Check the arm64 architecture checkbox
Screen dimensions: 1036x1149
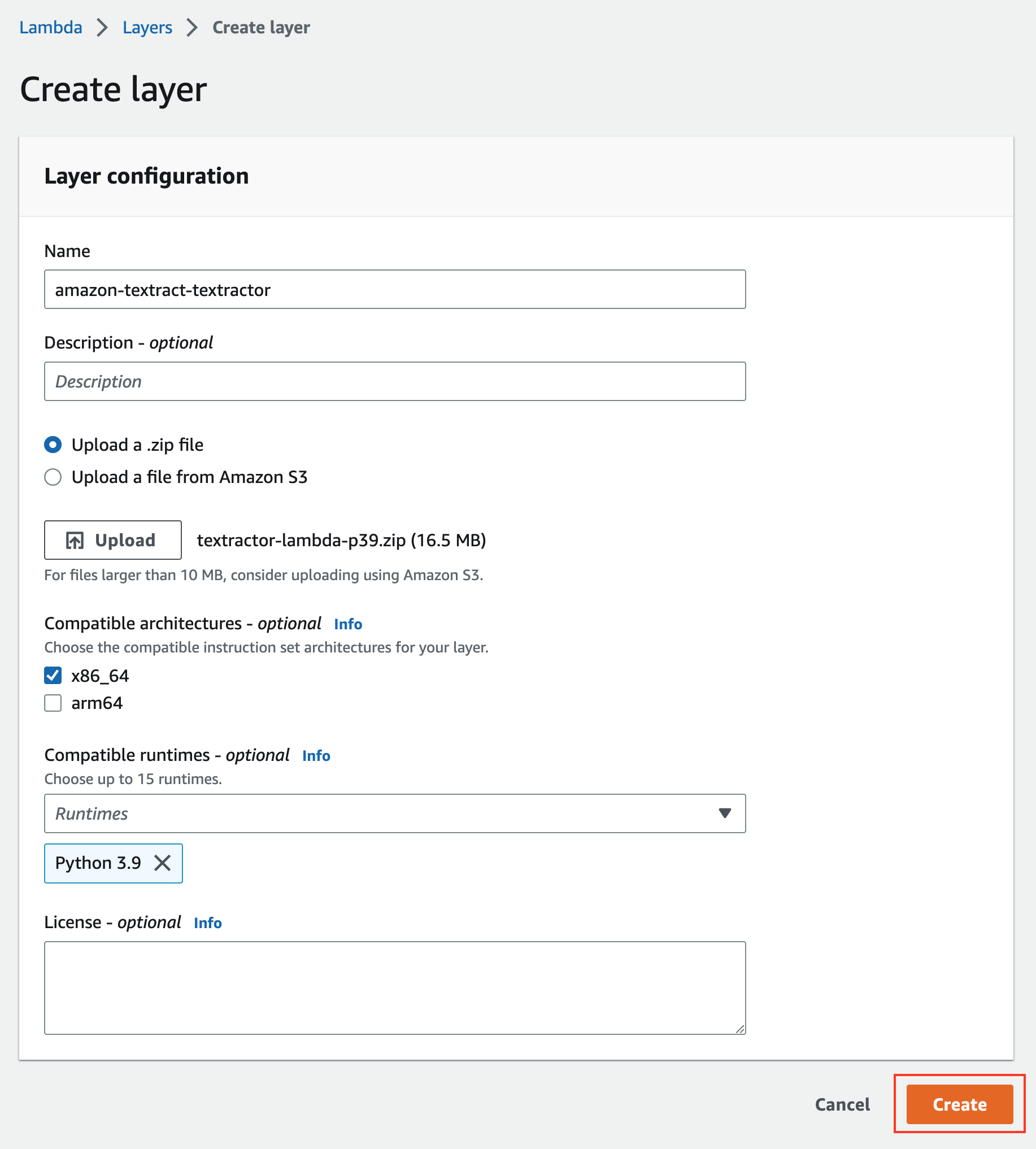pyautogui.click(x=53, y=703)
